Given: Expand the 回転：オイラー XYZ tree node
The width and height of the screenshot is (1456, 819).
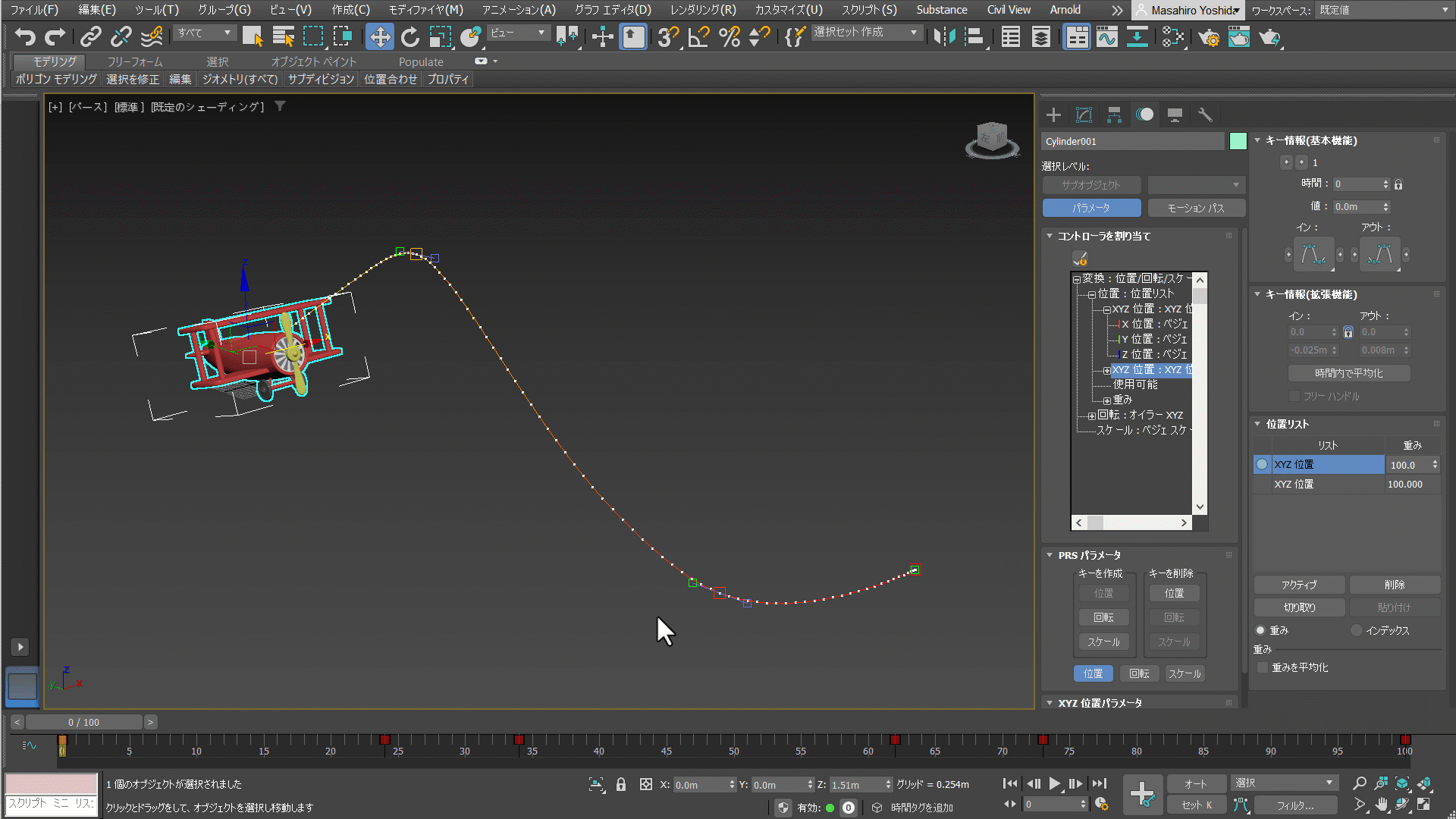Looking at the screenshot, I should [1091, 416].
